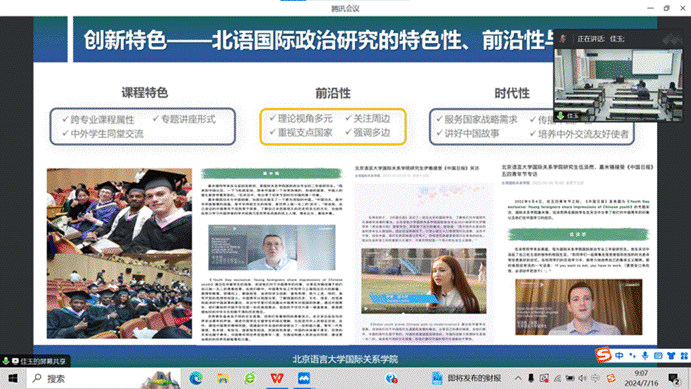The width and height of the screenshot is (691, 389).
Task: Click the 佳玉的屏幕共享 screen share label
Action: point(43,361)
